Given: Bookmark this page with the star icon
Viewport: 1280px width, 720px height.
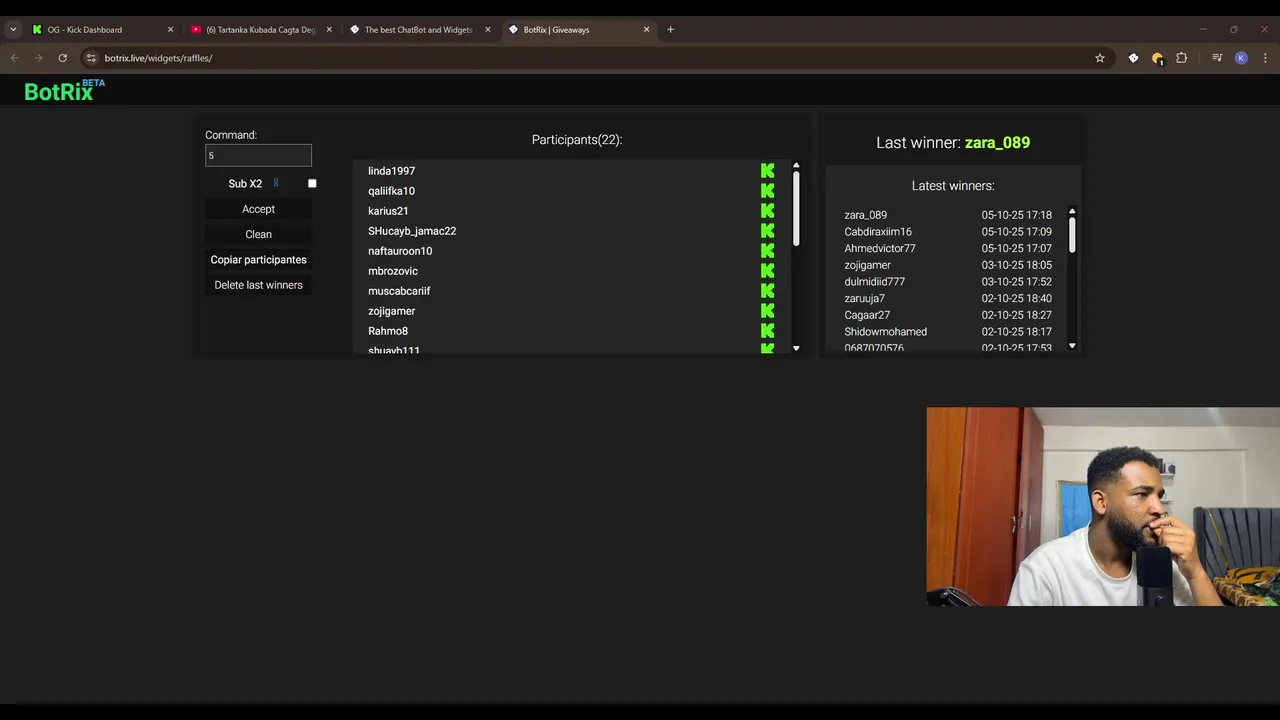Looking at the screenshot, I should 1100,58.
